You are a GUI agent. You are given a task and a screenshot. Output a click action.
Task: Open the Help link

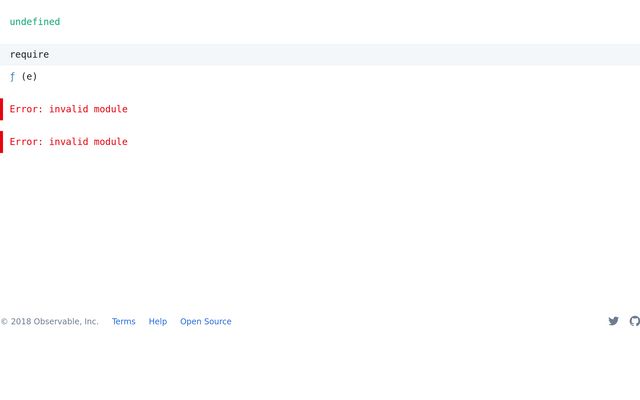[x=158, y=322]
